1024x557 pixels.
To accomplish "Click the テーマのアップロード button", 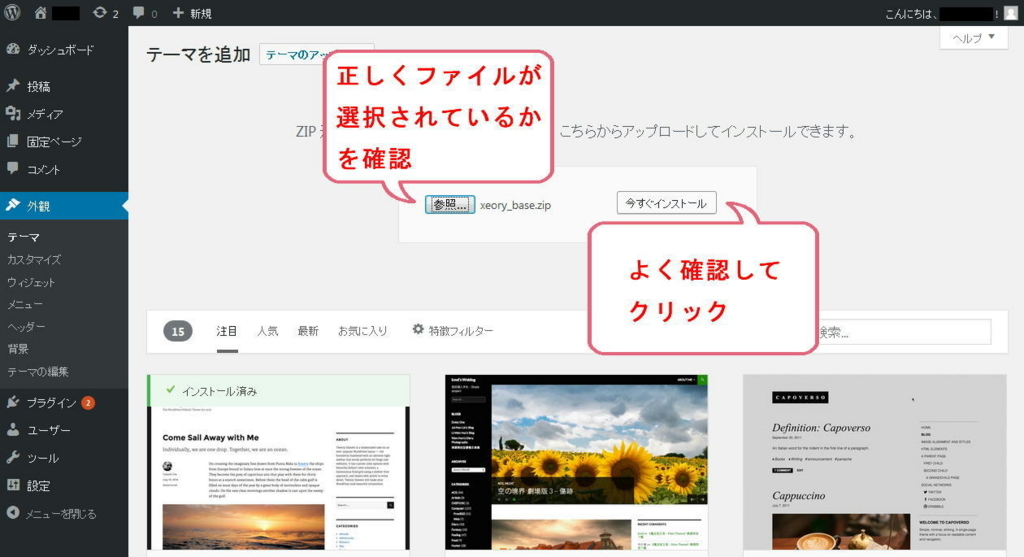I will (293, 55).
